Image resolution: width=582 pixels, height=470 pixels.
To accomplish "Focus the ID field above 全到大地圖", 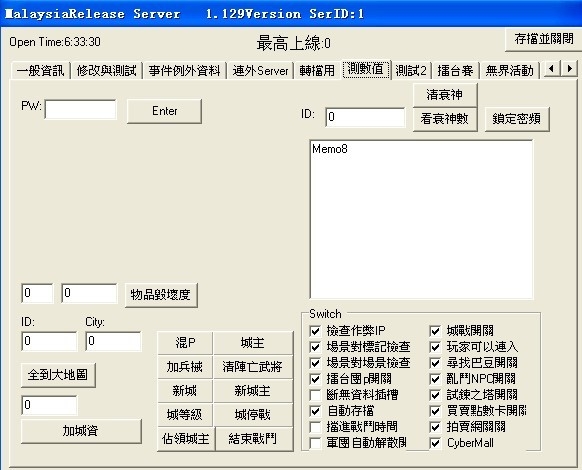I will click(49, 341).
